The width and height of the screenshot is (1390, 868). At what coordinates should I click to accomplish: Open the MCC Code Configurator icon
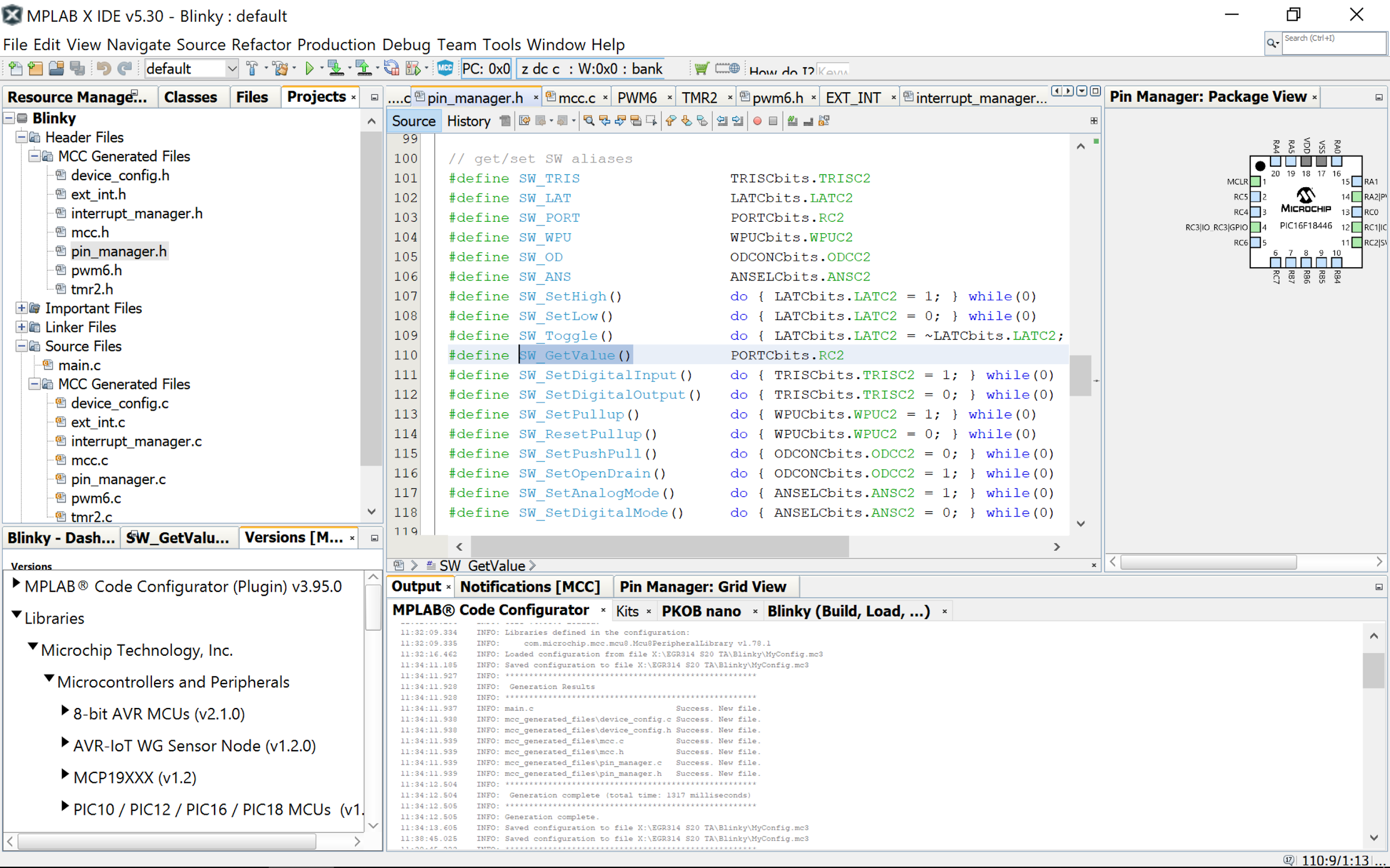[445, 68]
